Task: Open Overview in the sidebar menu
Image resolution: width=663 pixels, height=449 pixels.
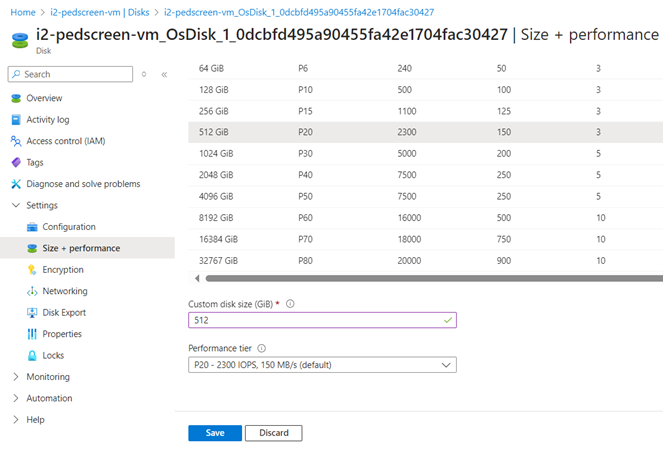Action: tap(44, 98)
